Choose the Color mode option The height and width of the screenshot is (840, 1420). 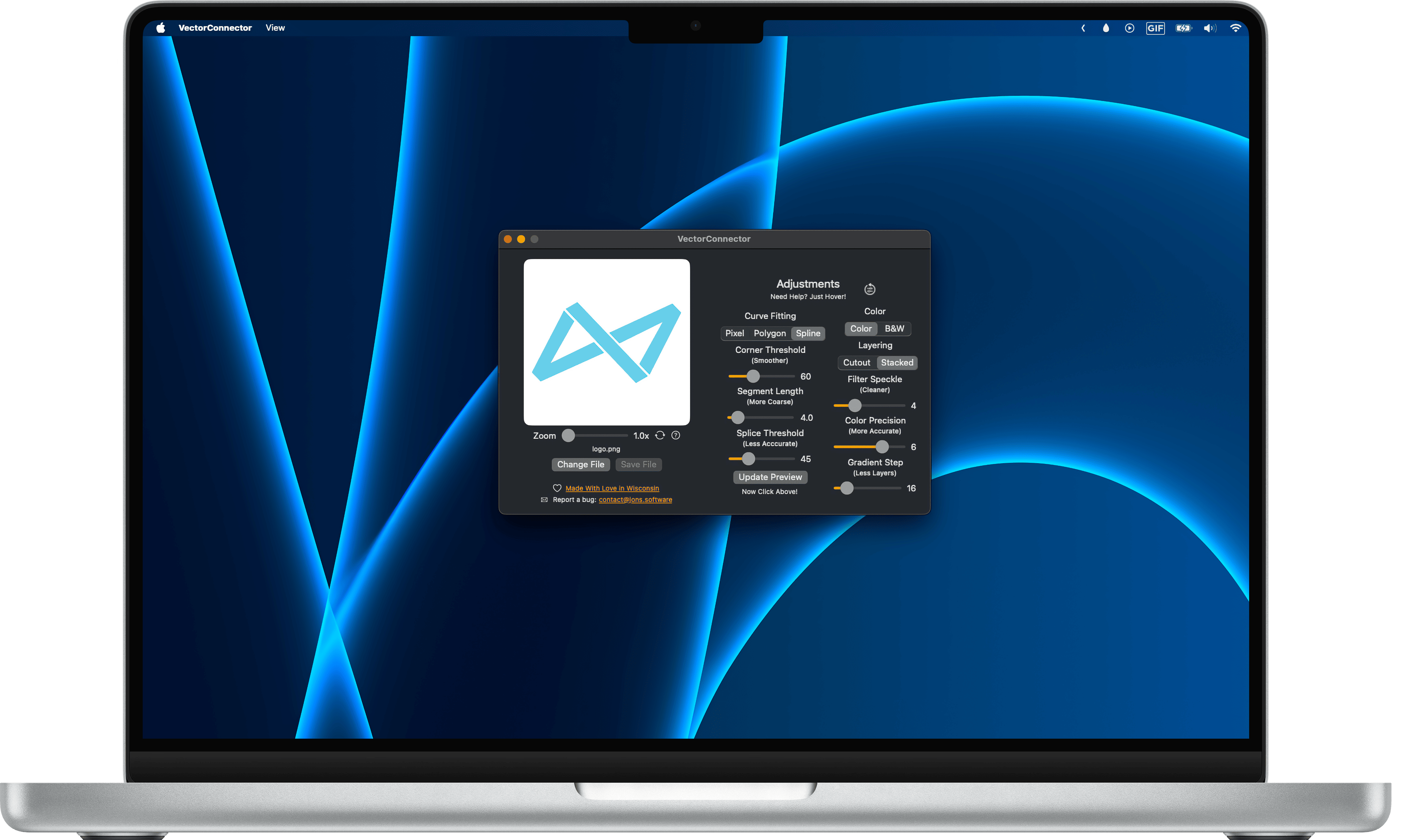861,329
